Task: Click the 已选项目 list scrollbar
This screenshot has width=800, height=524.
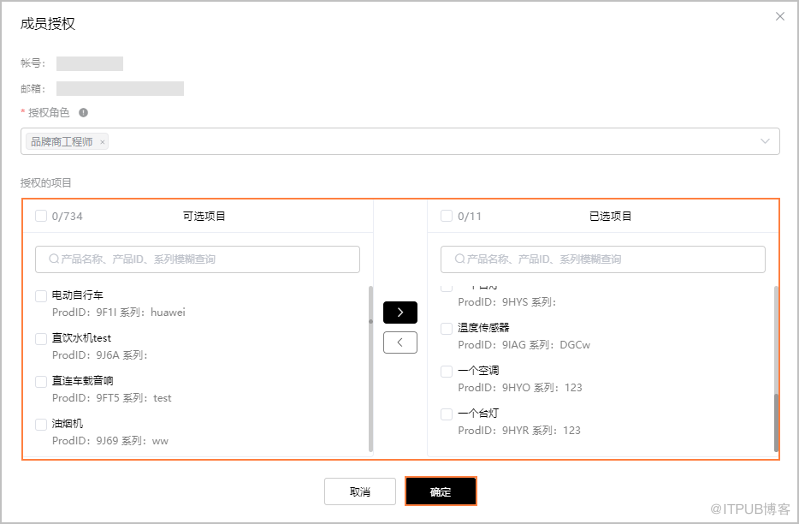Action: click(x=776, y=422)
